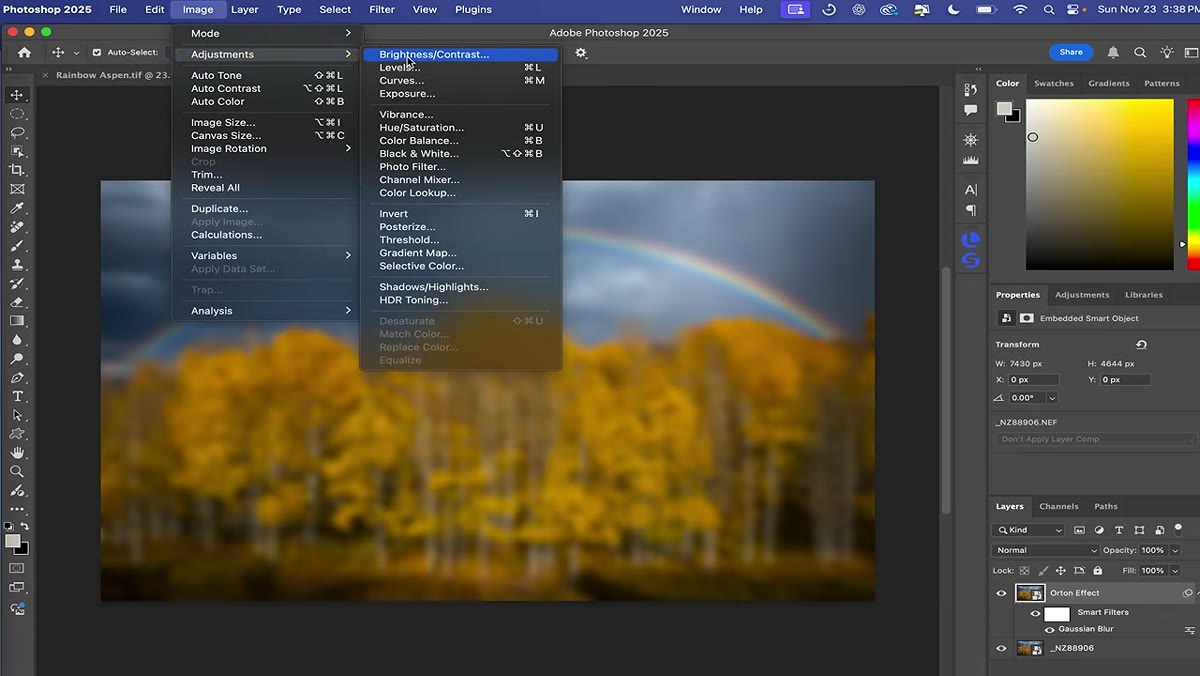Image resolution: width=1200 pixels, height=676 pixels.
Task: Open the History panel icon
Action: point(971,90)
